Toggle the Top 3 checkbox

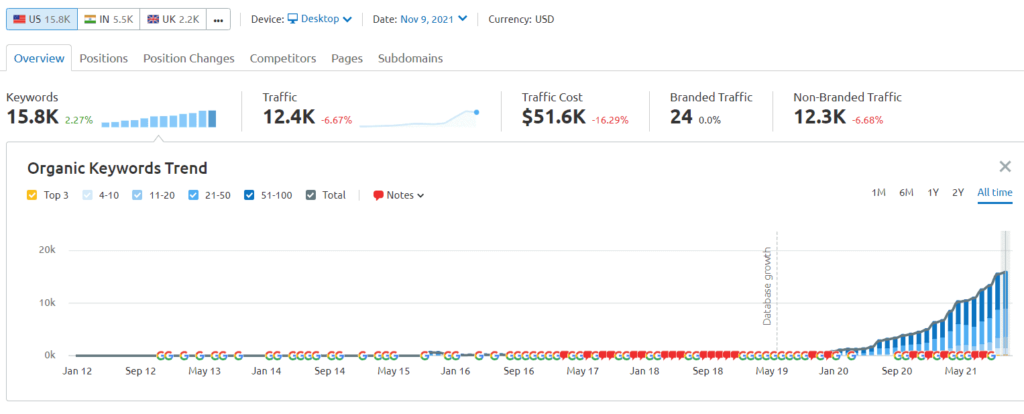[x=32, y=195]
